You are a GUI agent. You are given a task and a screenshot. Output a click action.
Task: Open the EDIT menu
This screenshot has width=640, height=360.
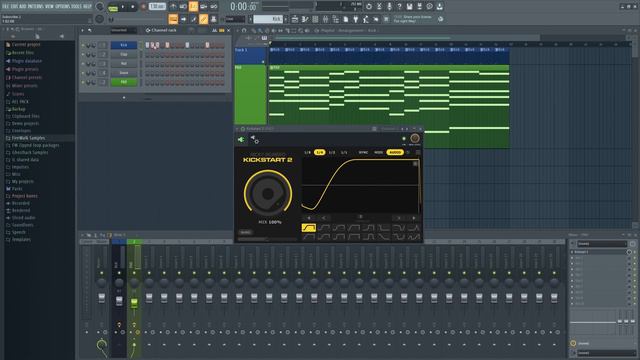click(x=15, y=7)
